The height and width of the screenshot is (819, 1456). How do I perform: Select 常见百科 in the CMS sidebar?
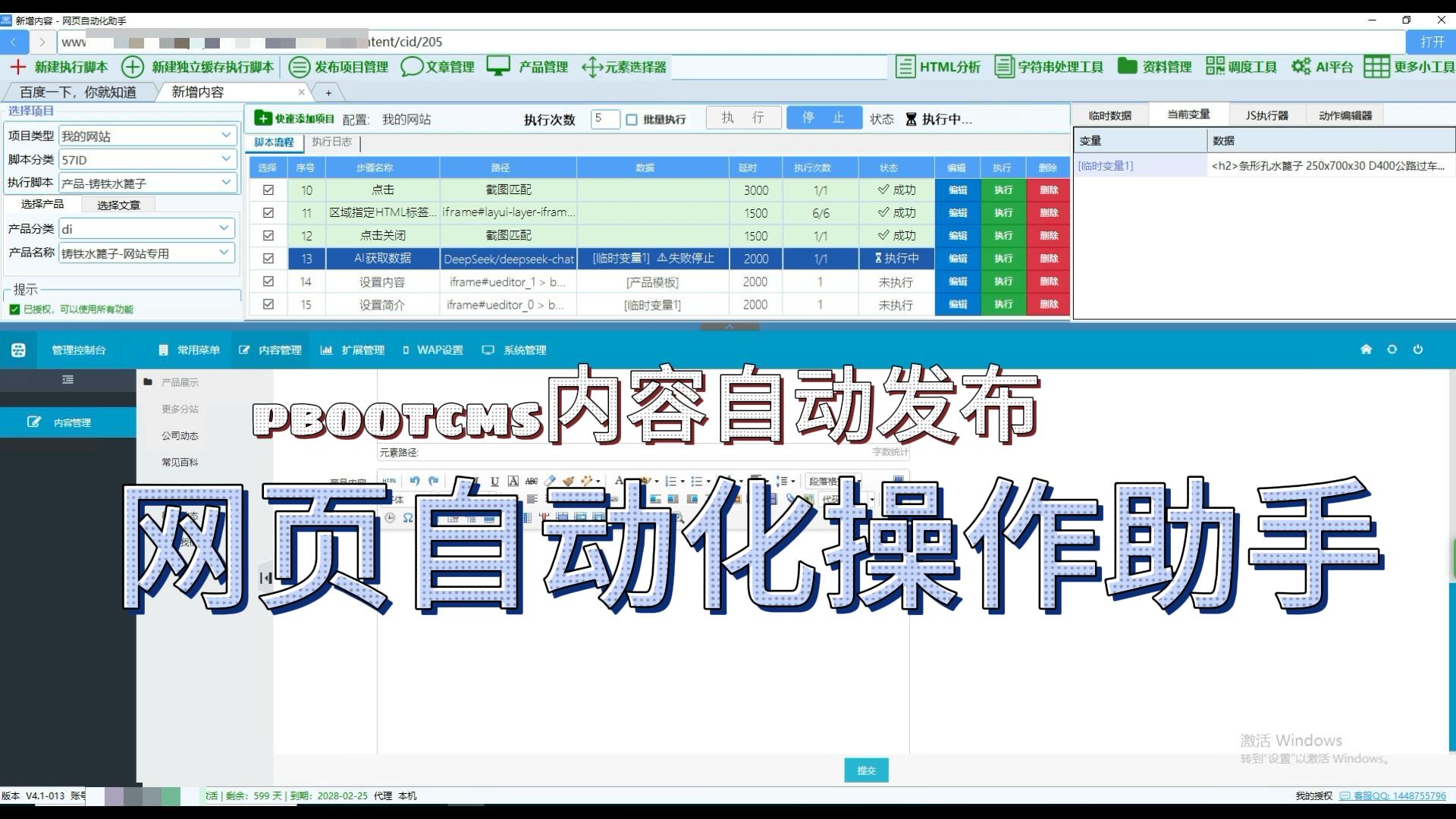click(x=180, y=462)
